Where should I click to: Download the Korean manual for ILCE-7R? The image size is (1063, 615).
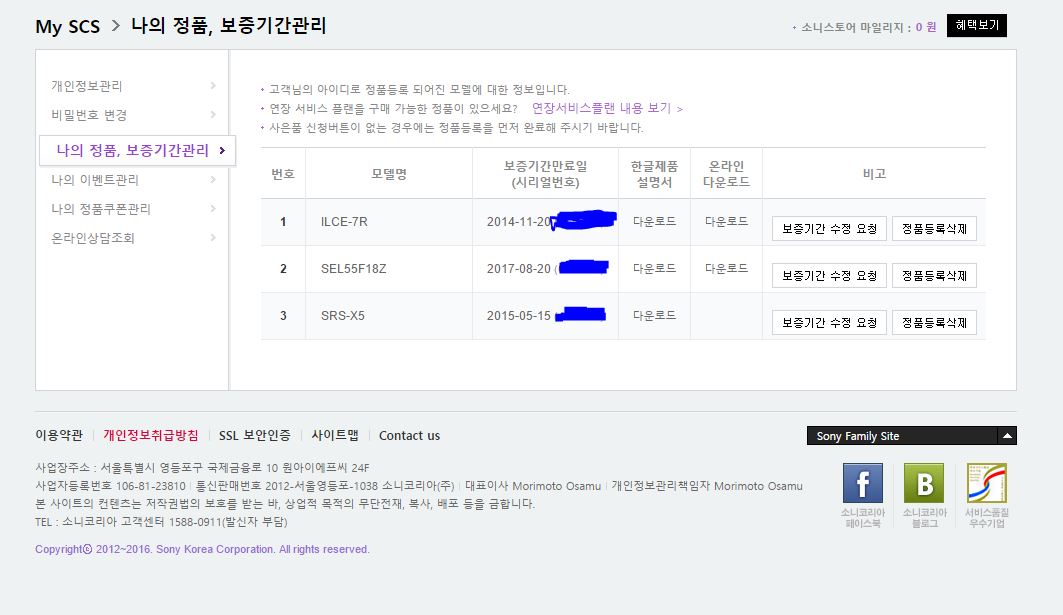click(654, 221)
